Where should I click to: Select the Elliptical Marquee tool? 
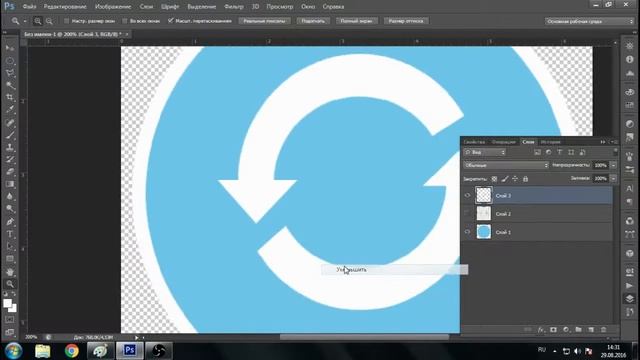point(10,61)
